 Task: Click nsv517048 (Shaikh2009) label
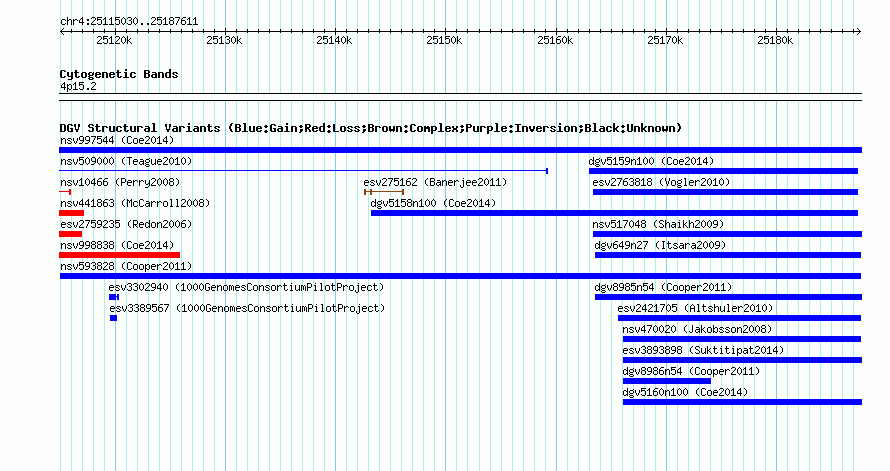658,224
